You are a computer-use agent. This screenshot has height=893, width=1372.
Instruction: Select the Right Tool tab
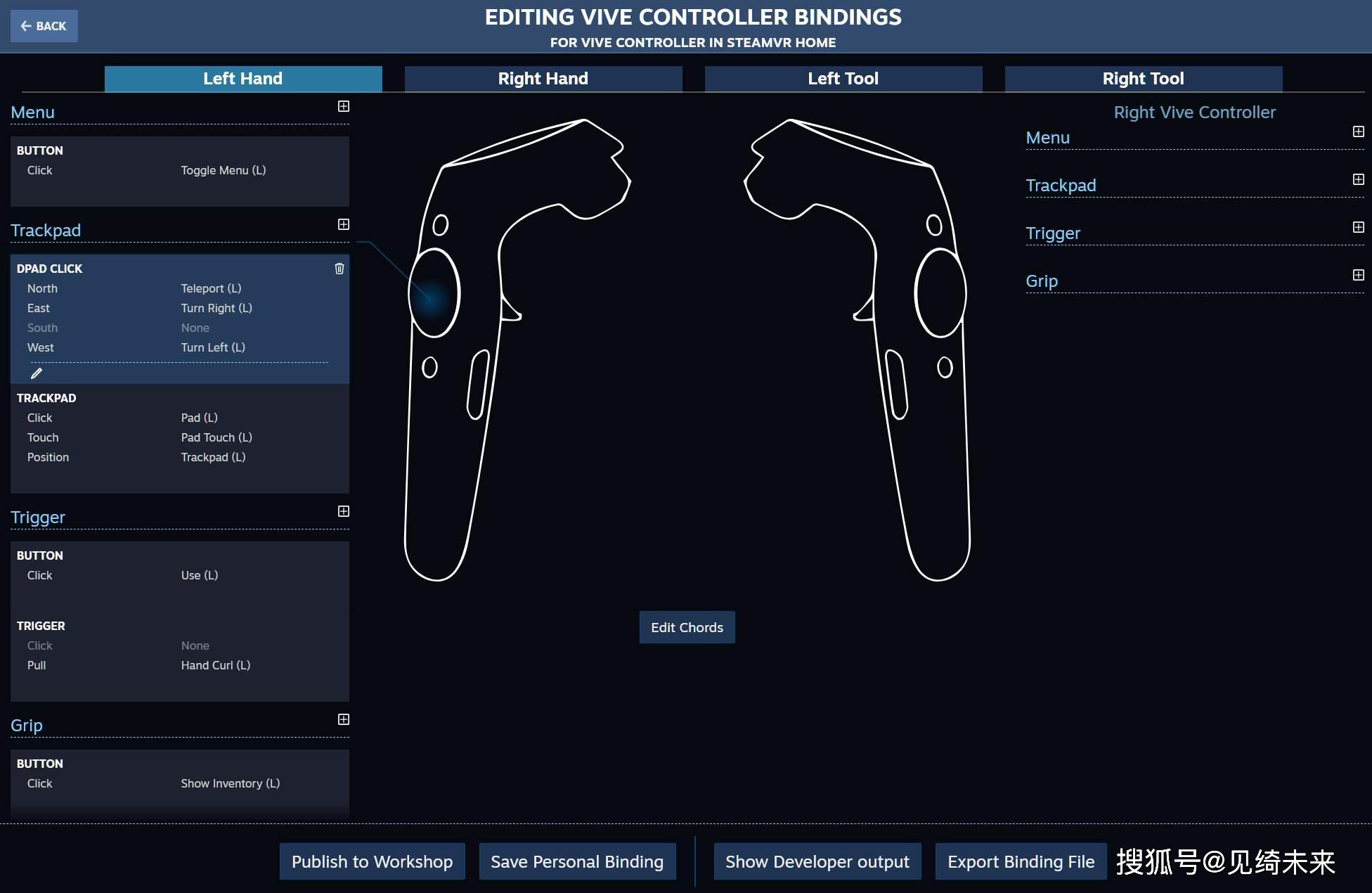click(x=1143, y=79)
